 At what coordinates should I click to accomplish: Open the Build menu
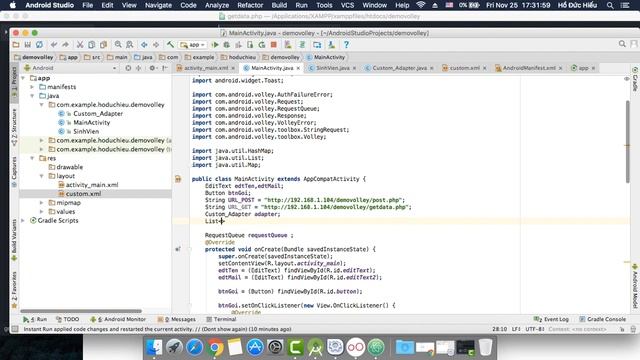pos(279,5)
